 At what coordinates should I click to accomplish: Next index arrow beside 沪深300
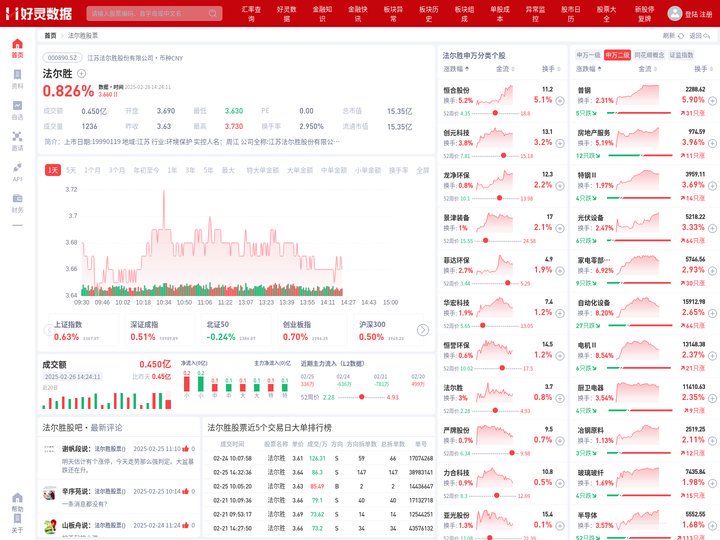tap(422, 330)
